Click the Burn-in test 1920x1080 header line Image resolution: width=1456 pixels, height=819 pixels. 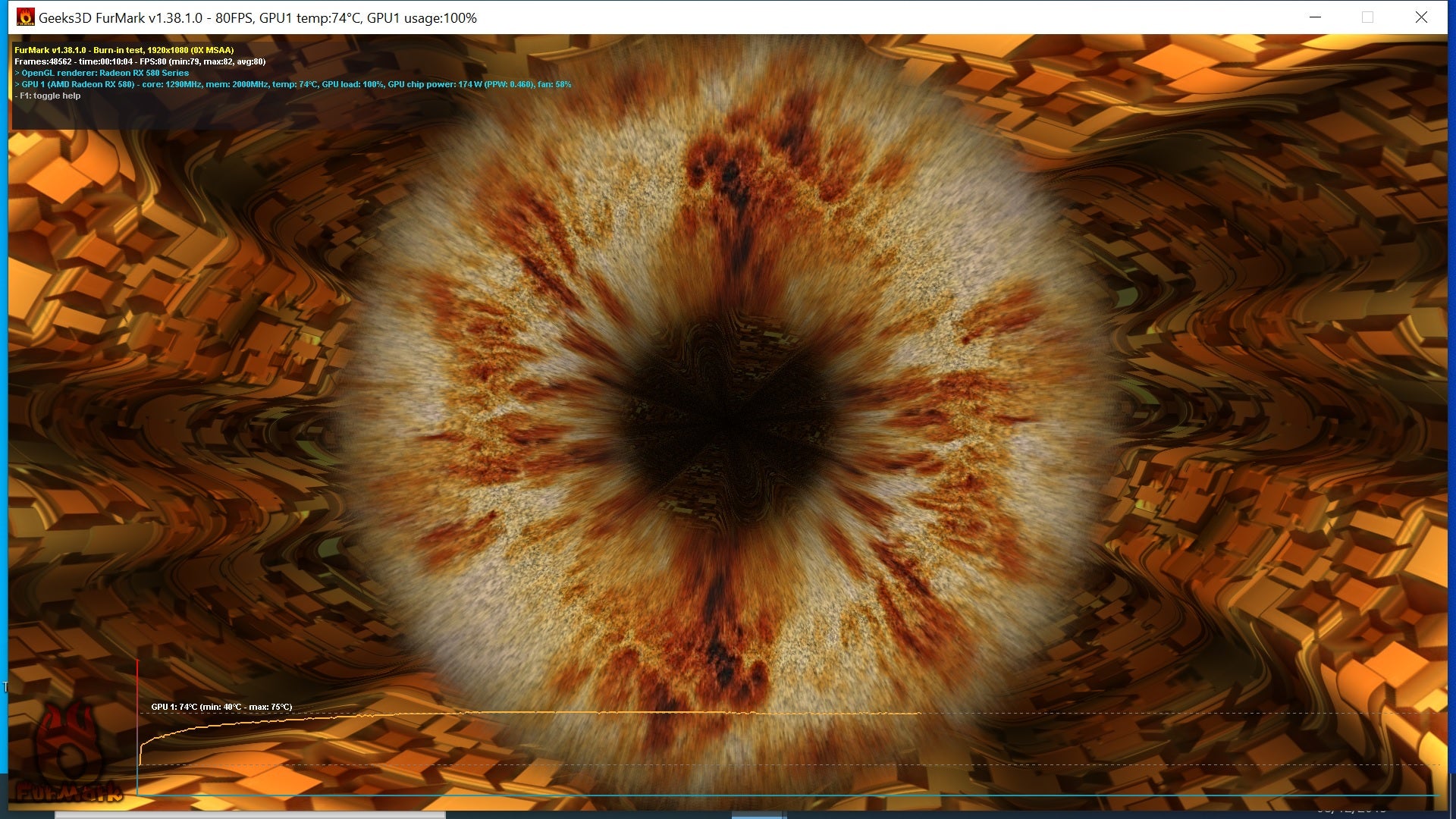click(124, 50)
